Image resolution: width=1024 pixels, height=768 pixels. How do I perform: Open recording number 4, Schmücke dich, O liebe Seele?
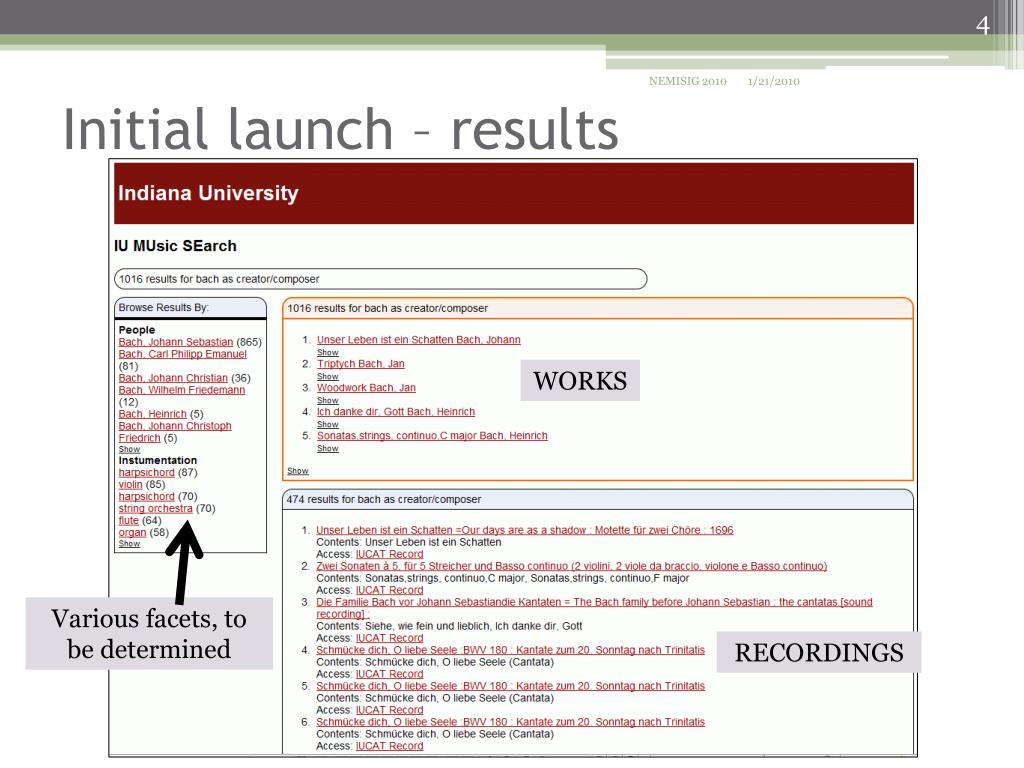point(511,650)
